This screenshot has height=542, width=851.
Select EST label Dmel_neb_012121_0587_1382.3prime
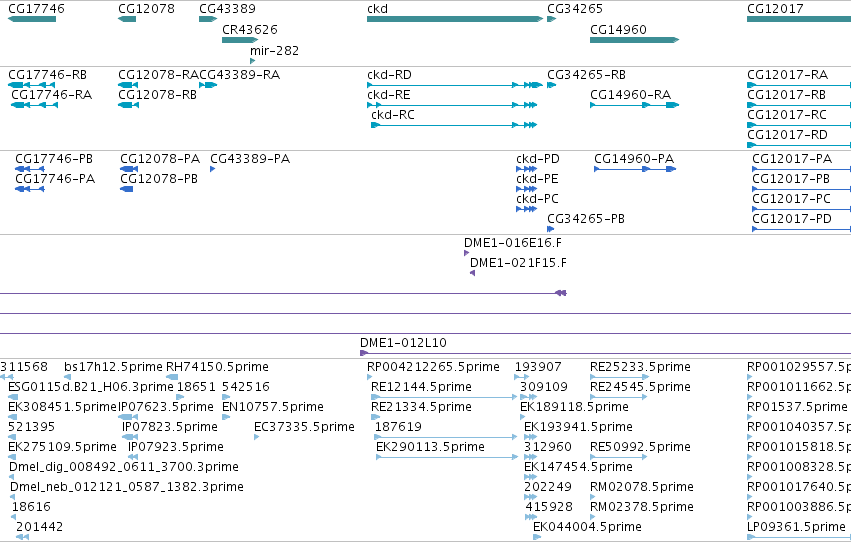pyautogui.click(x=126, y=487)
